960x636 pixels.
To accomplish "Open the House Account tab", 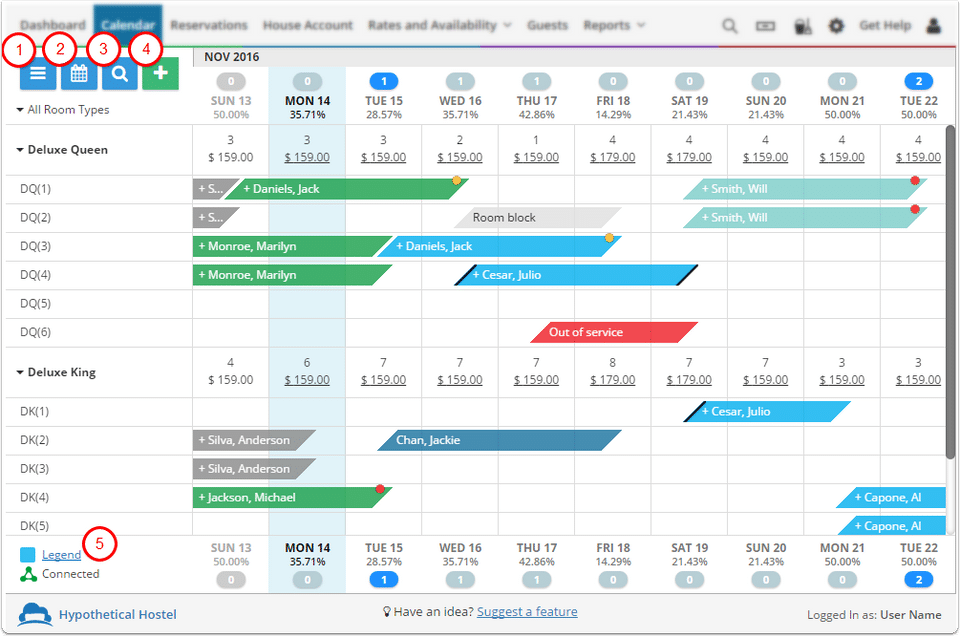I will click(308, 25).
